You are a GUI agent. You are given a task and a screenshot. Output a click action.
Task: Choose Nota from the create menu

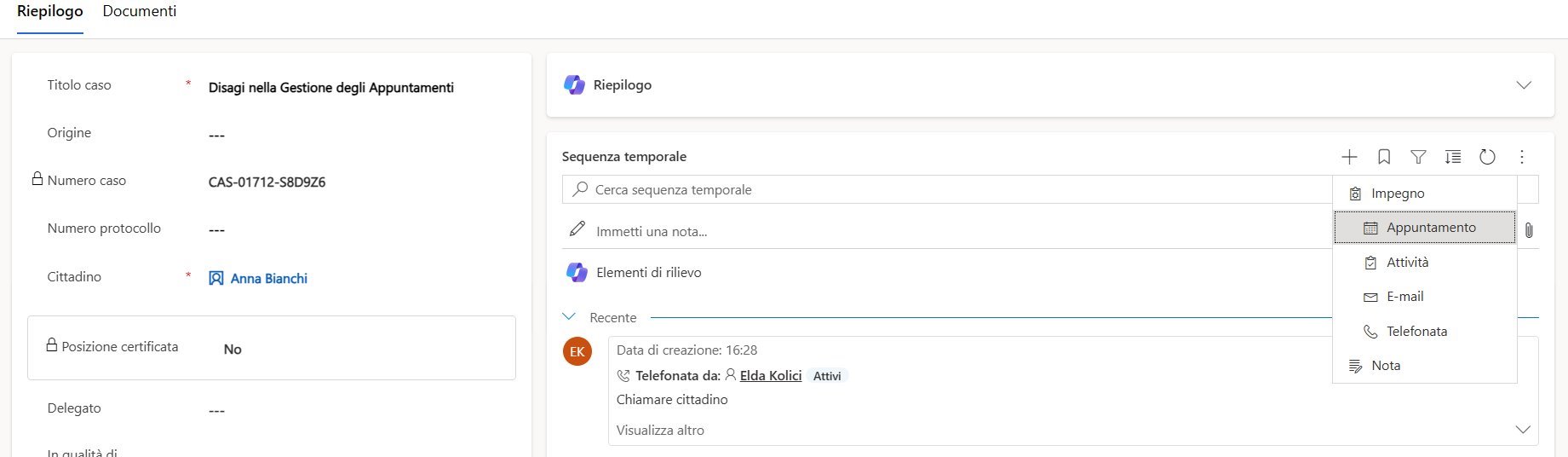pos(1386,365)
